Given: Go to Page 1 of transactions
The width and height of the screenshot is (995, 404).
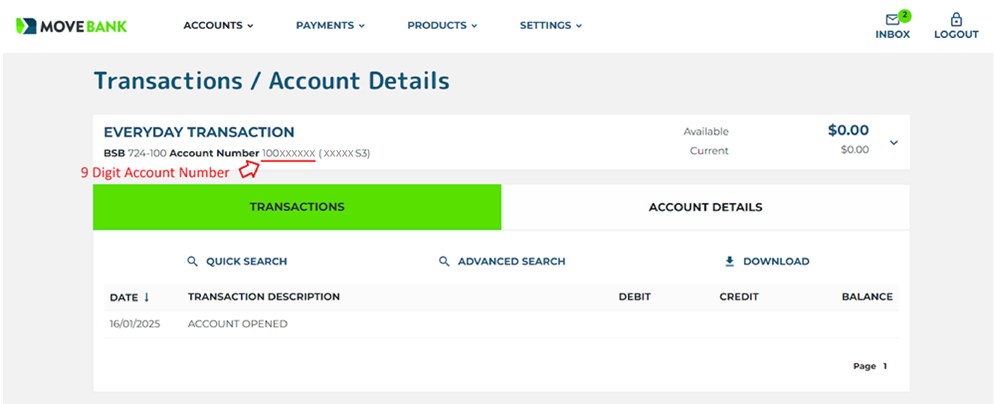Looking at the screenshot, I should click(884, 366).
